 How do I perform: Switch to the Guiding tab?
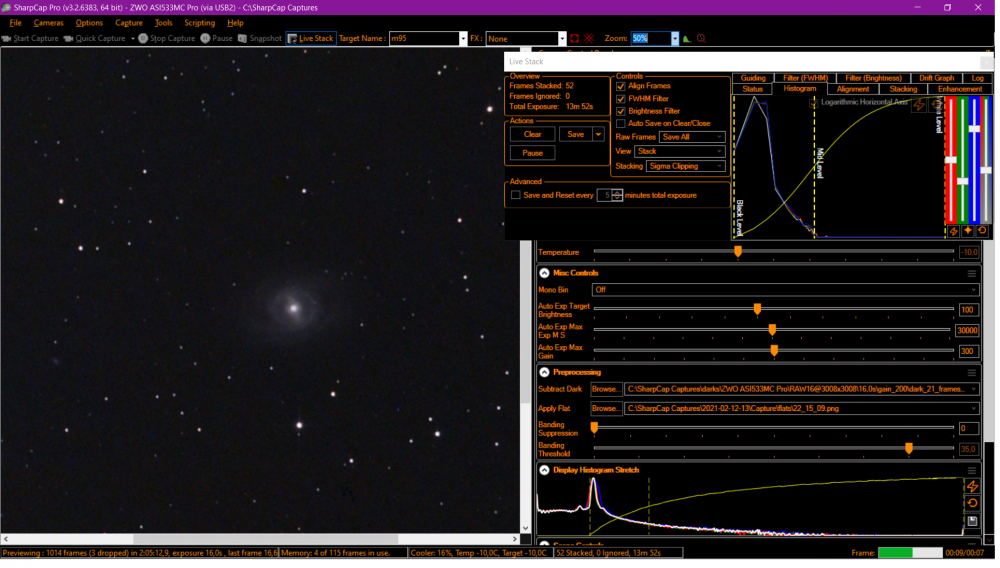(x=753, y=78)
